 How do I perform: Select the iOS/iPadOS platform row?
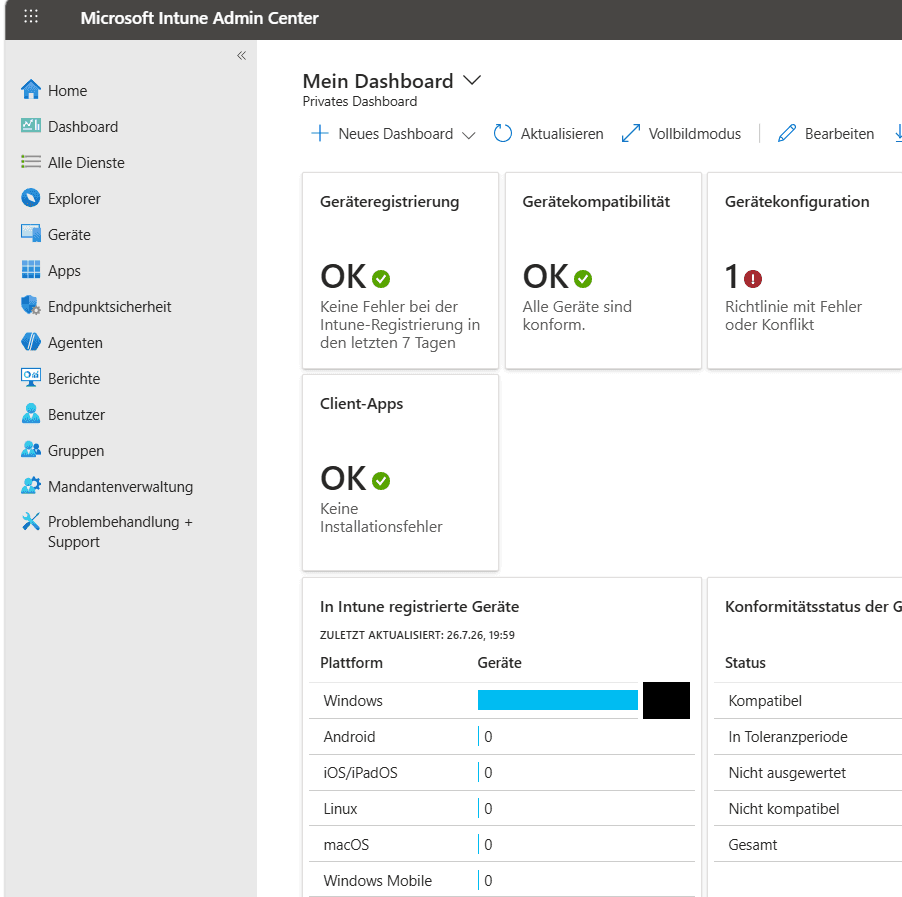(x=502, y=772)
